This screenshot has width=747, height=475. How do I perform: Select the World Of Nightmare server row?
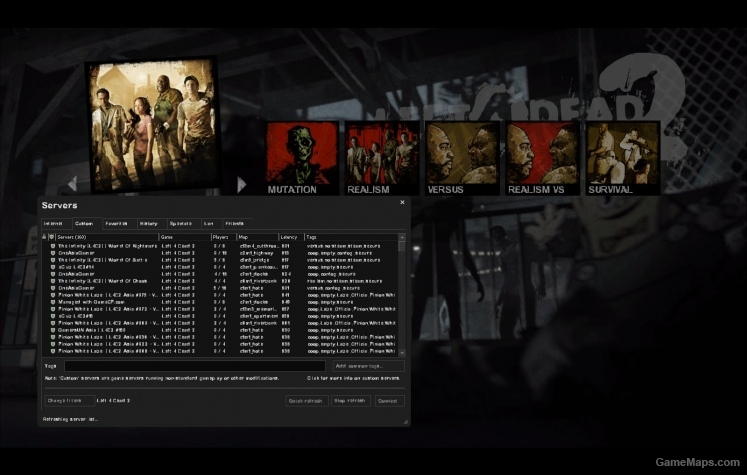point(220,246)
